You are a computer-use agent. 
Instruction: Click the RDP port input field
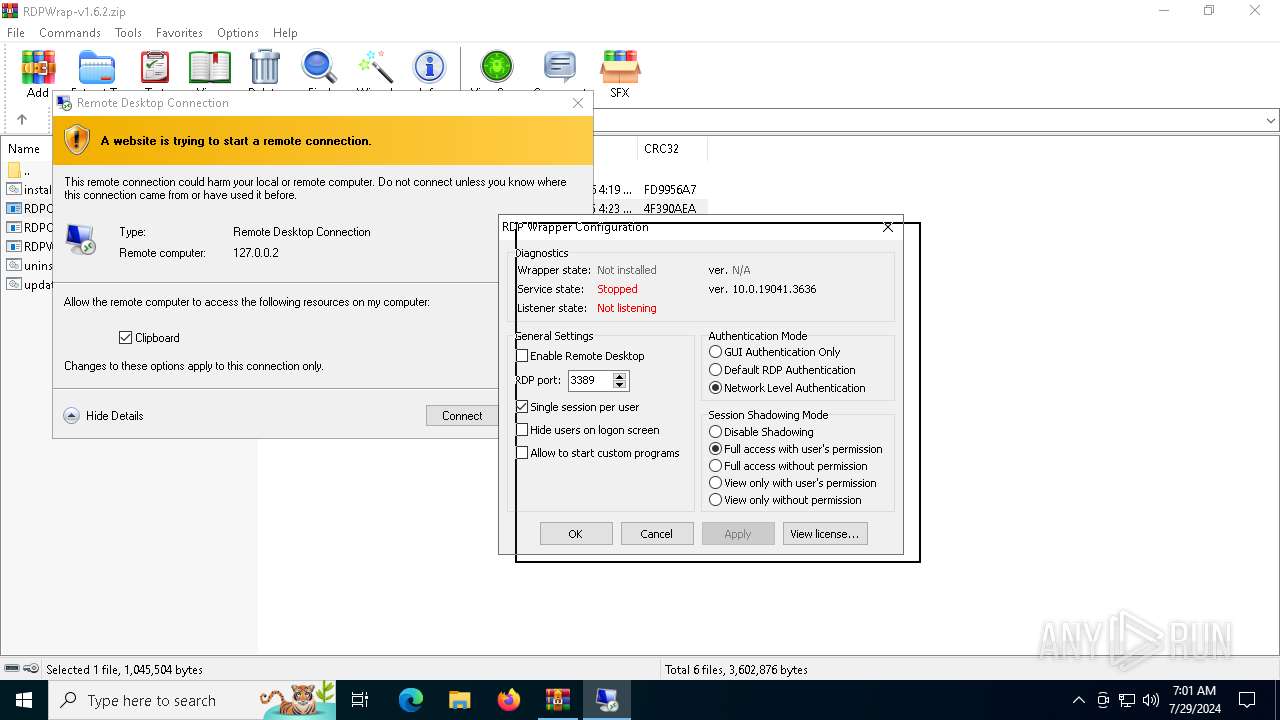point(590,381)
